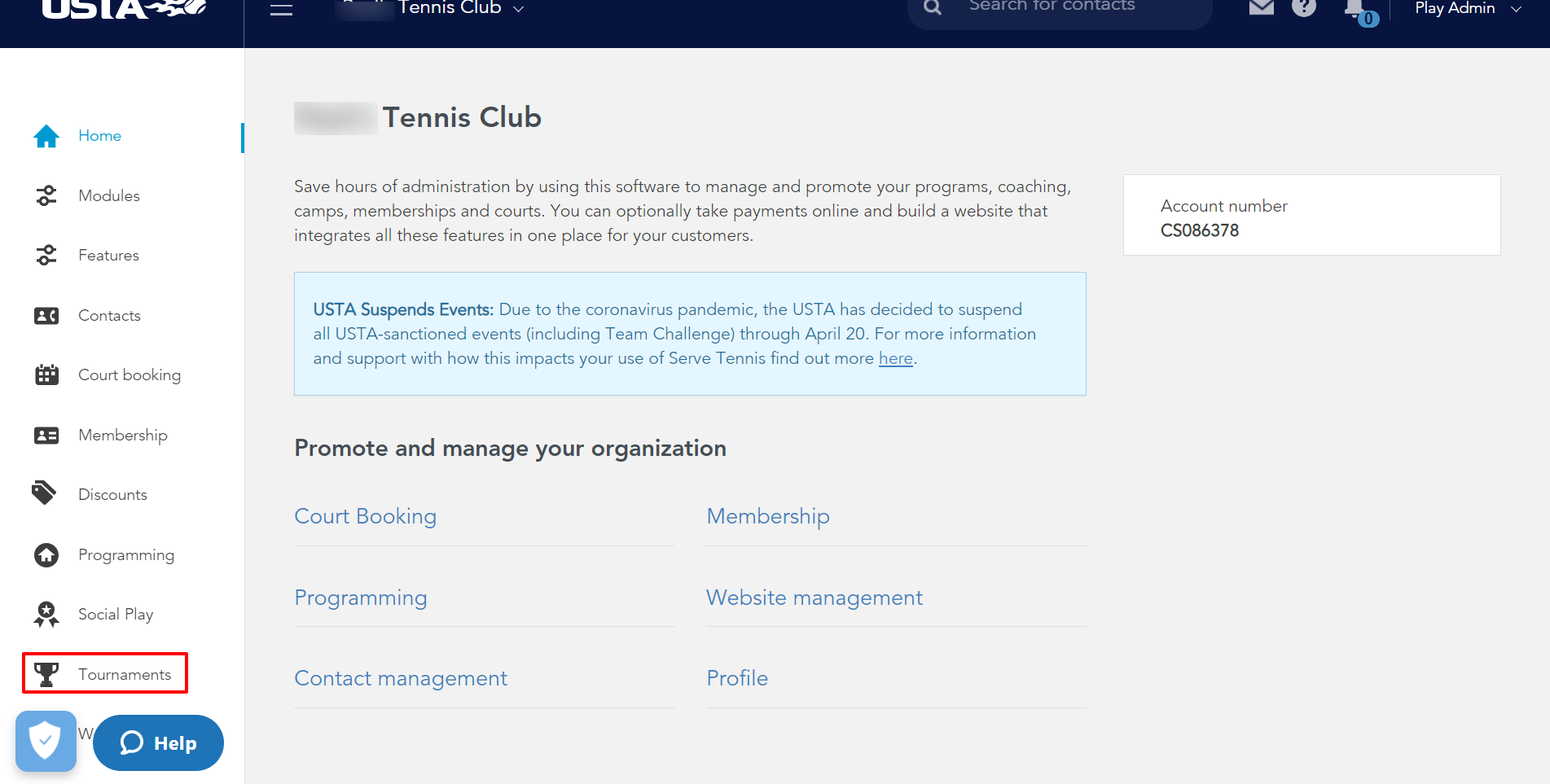Click the Court booking calendar icon
The height and width of the screenshot is (784, 1550).
coord(46,374)
